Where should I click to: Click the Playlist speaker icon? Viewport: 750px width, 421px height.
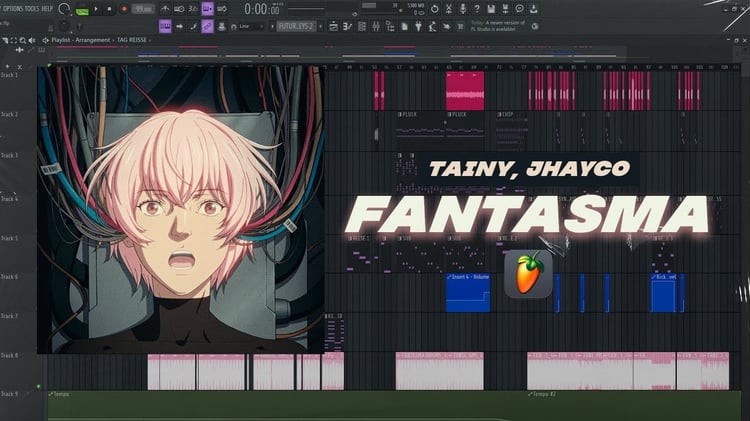click(32, 40)
